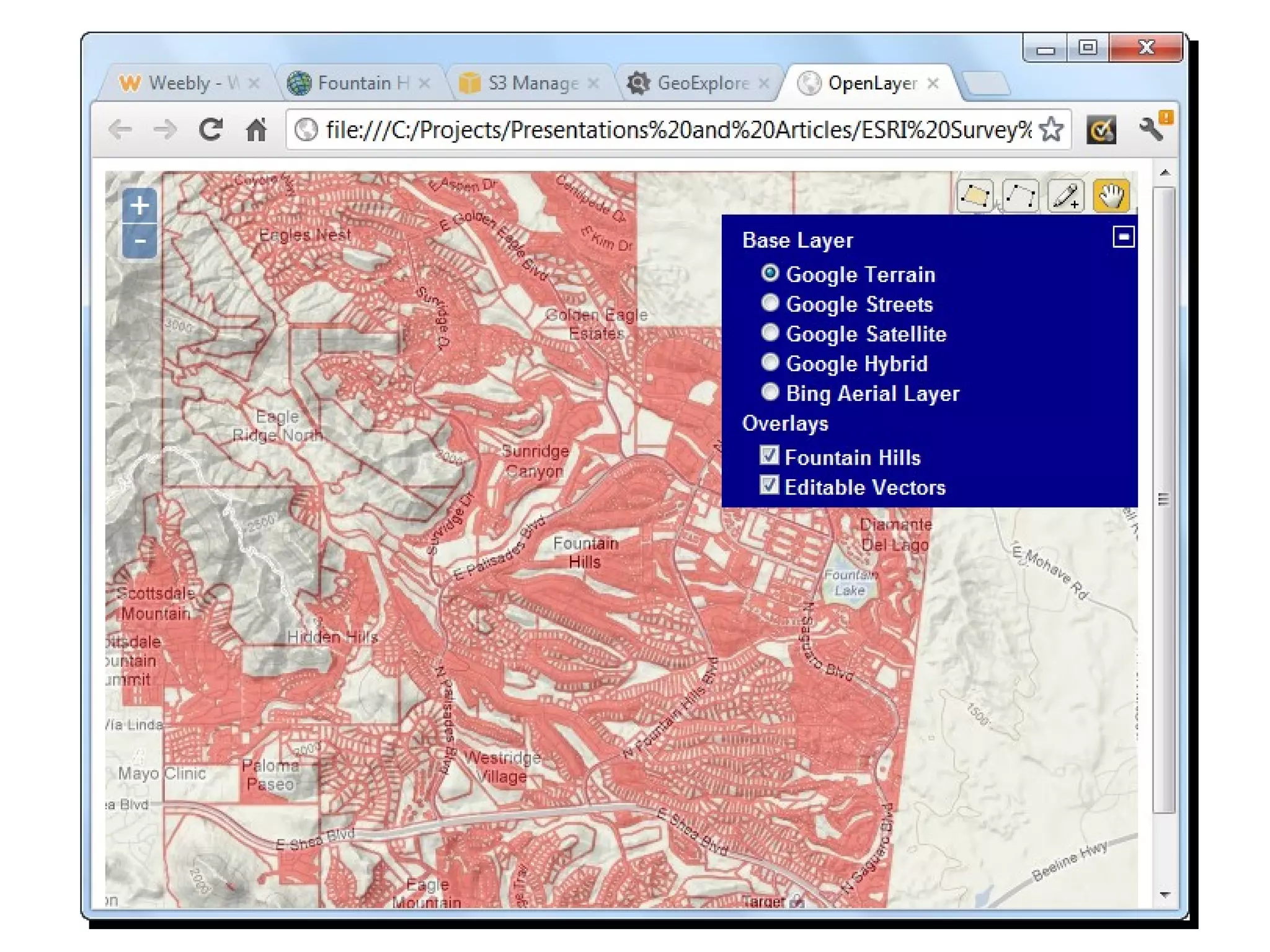Zoom out of the map
The height and width of the screenshot is (952, 1270).
point(140,241)
